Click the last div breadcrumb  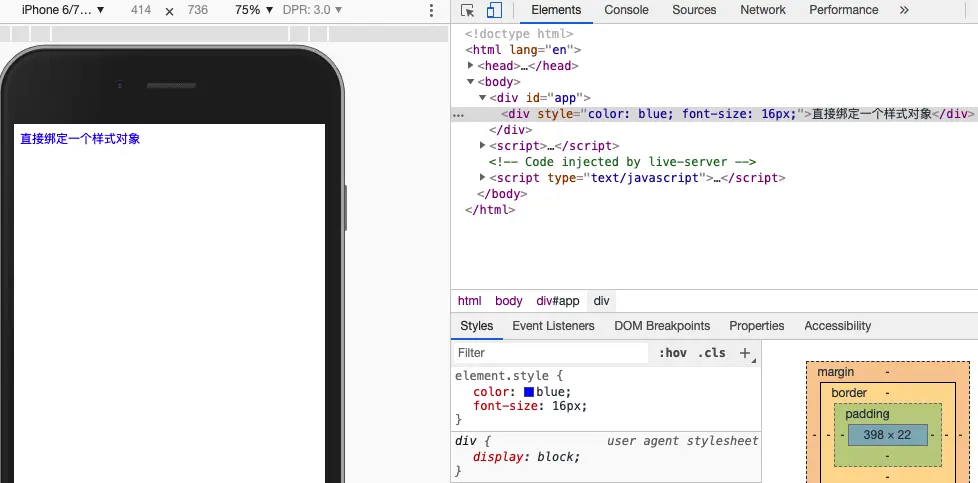[601, 301]
